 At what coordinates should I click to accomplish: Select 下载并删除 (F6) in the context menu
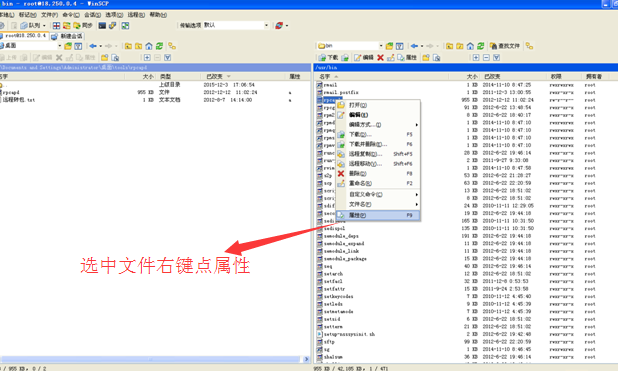pyautogui.click(x=378, y=144)
